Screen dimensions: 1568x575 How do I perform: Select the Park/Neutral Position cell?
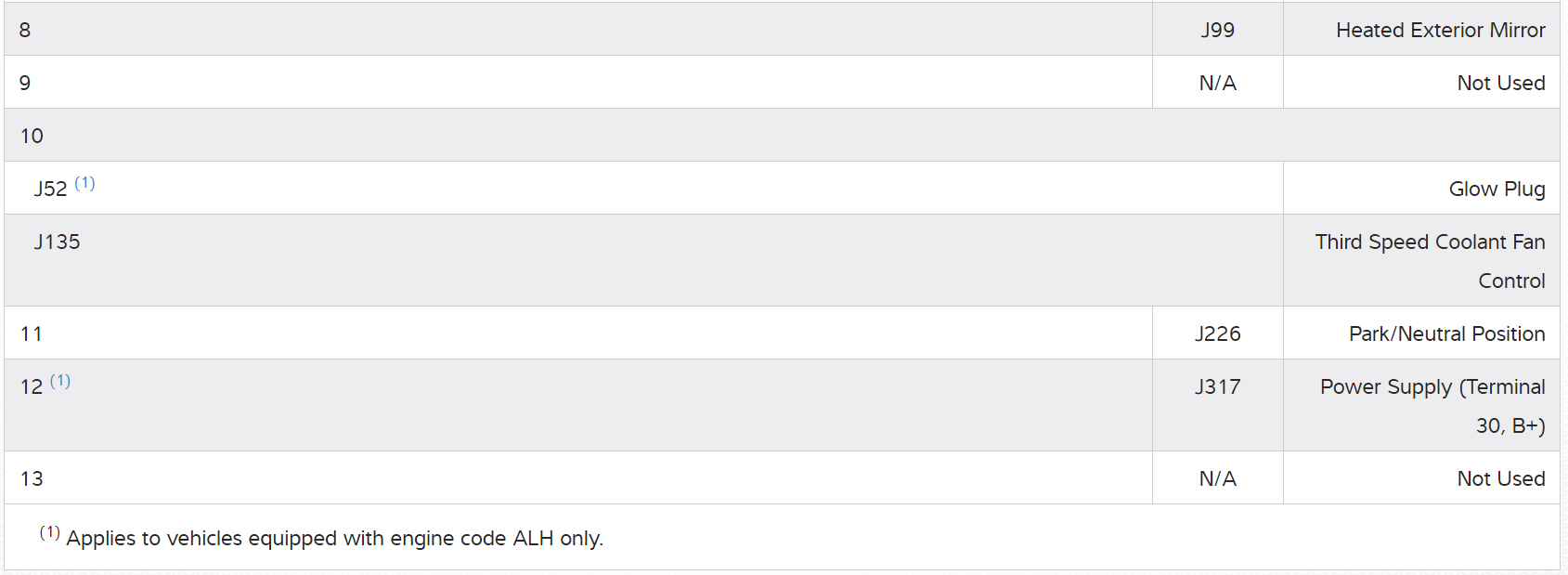1446,334
